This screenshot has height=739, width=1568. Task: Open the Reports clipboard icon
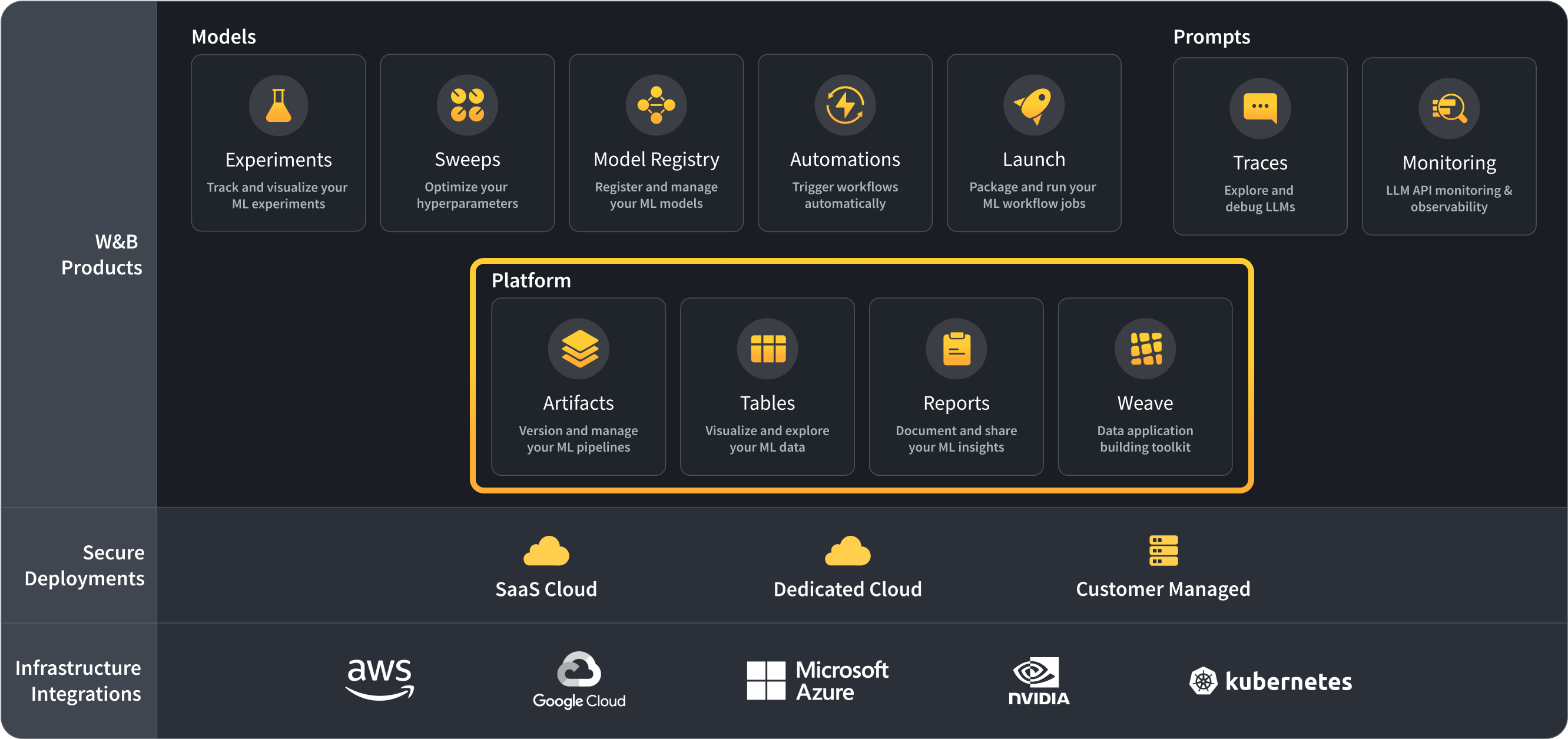pos(956,349)
